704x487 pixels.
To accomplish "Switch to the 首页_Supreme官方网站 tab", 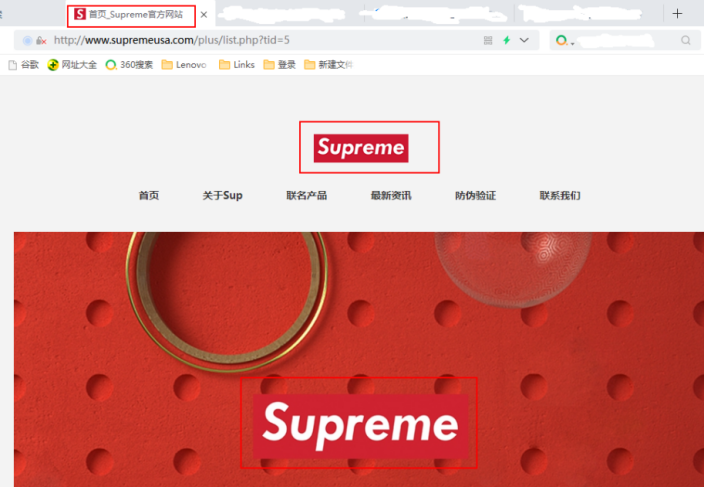I will [131, 15].
